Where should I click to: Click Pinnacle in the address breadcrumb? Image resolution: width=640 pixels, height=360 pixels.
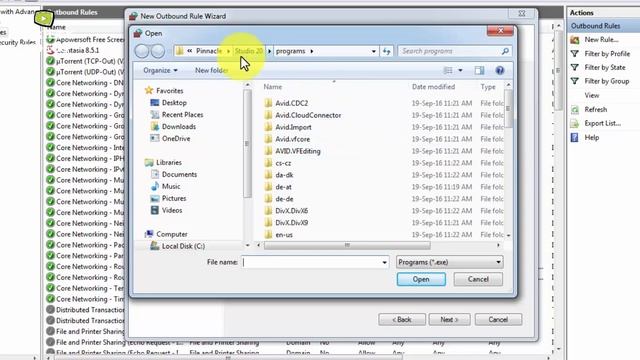pos(209,51)
